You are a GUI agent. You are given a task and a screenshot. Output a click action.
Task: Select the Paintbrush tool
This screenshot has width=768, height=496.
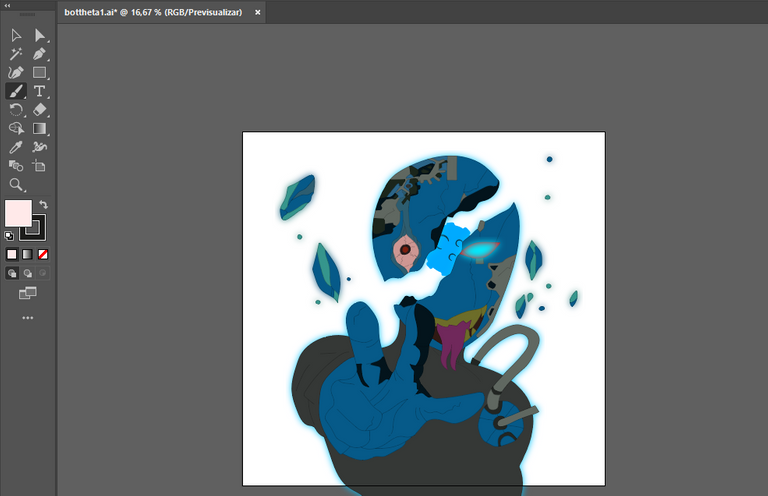click(x=16, y=91)
